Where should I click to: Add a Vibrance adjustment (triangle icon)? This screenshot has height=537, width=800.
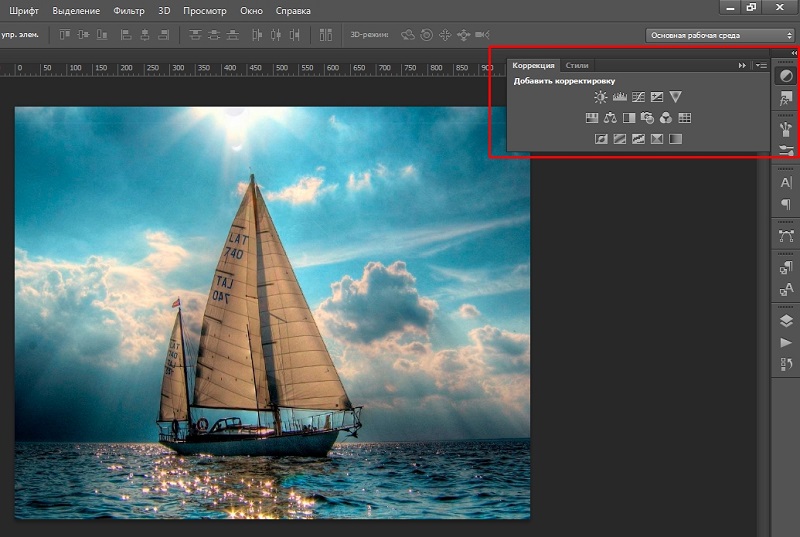676,97
